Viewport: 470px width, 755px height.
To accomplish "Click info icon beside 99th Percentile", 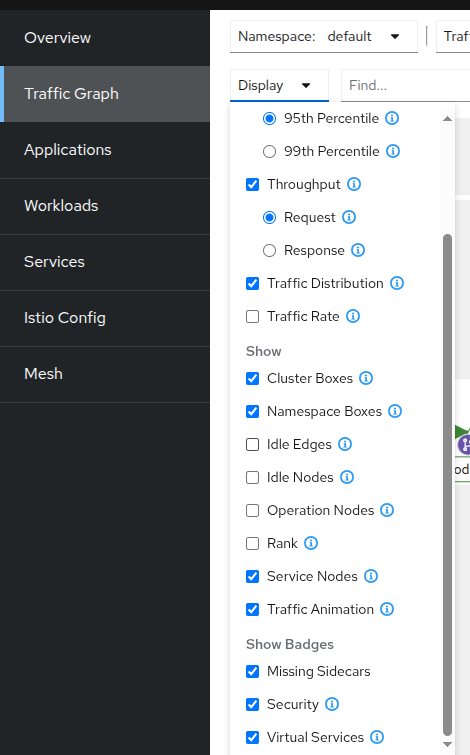I will click(x=393, y=151).
